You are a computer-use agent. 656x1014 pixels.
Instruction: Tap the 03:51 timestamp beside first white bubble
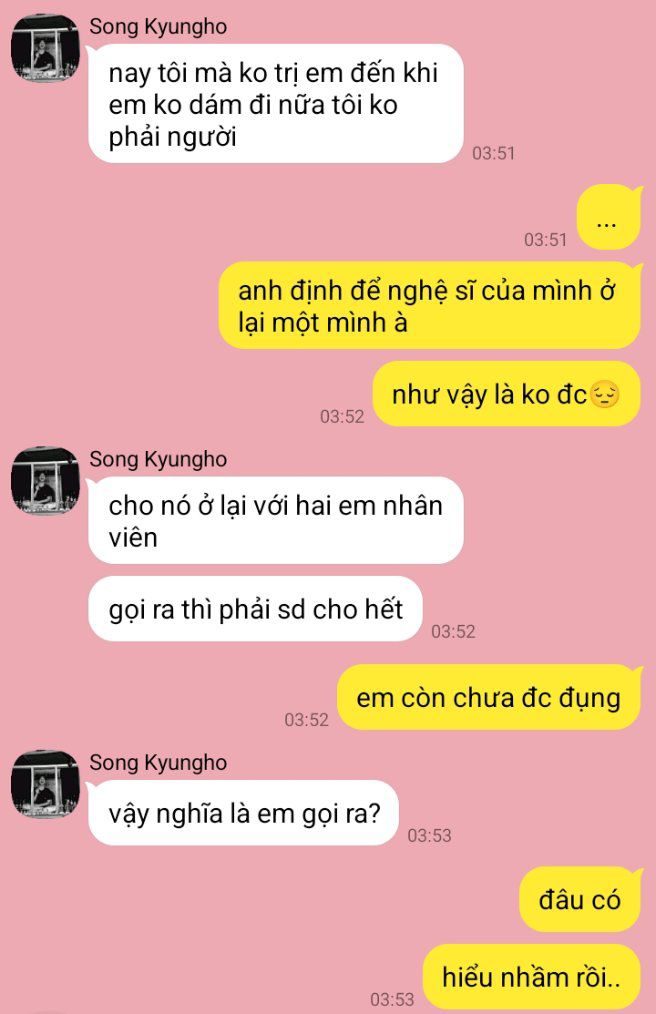pyautogui.click(x=494, y=153)
